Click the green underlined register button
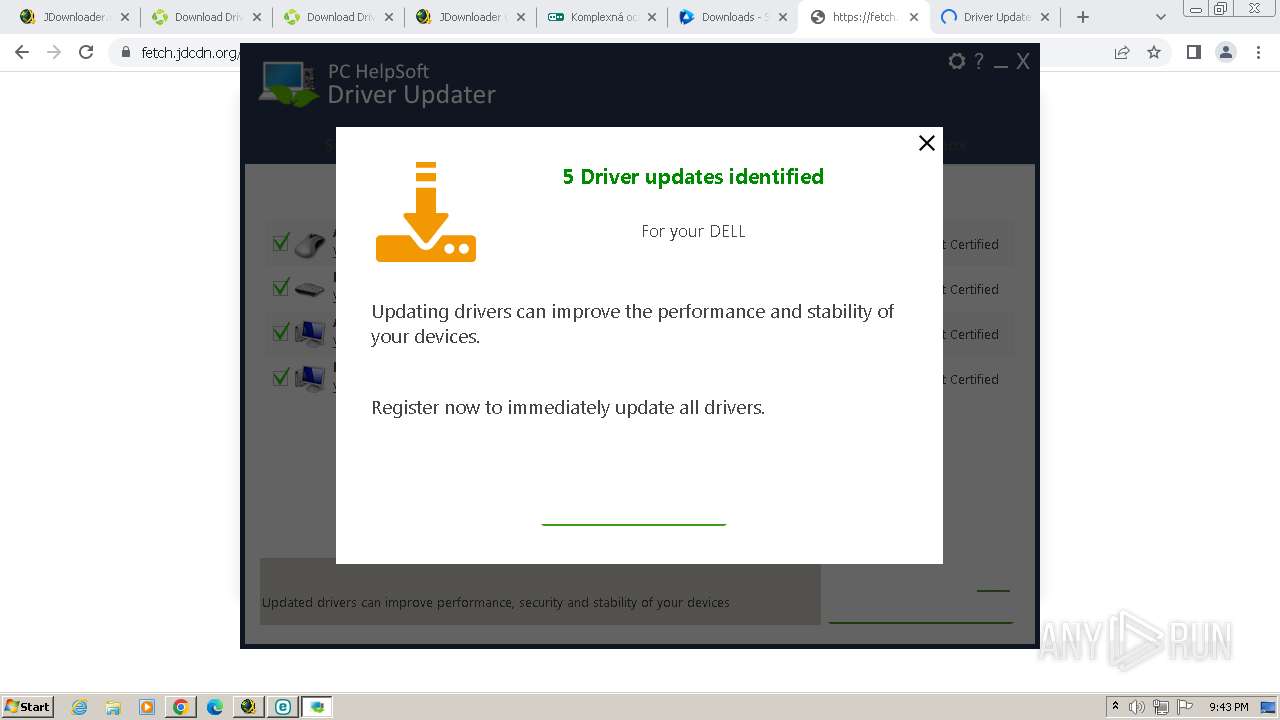The width and height of the screenshot is (1280, 720). pos(634,524)
